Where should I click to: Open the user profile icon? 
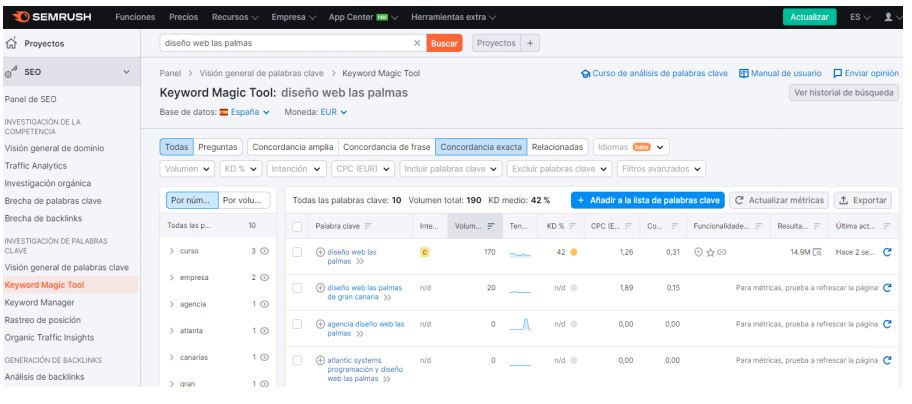click(888, 17)
